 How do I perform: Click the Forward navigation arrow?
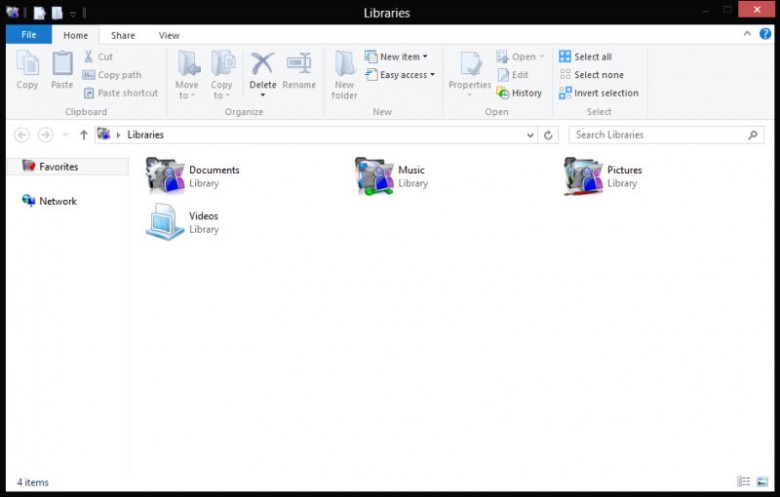[x=45, y=135]
